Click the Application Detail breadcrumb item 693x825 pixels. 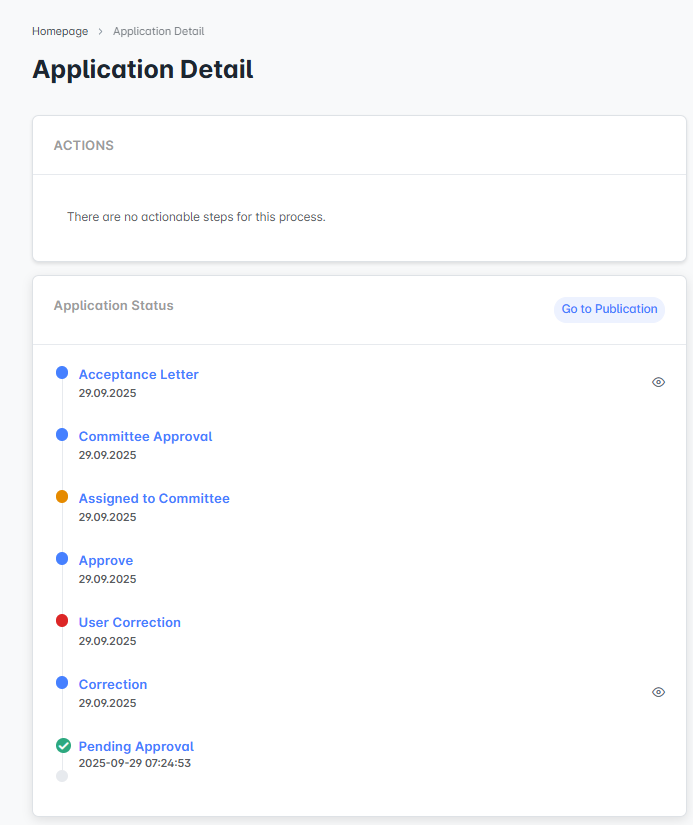(x=158, y=31)
